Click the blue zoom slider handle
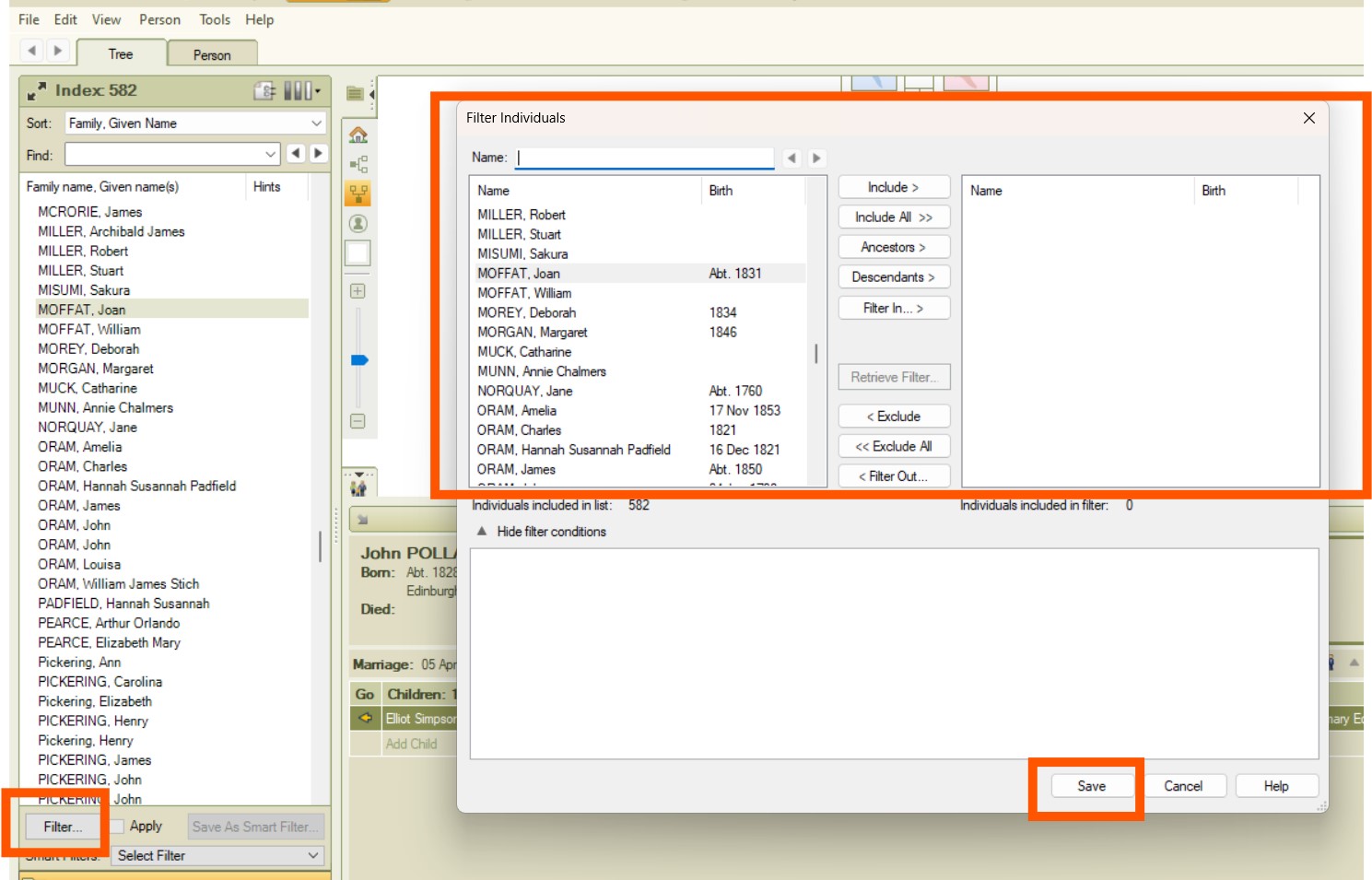This screenshot has width=1372, height=880. [x=359, y=360]
